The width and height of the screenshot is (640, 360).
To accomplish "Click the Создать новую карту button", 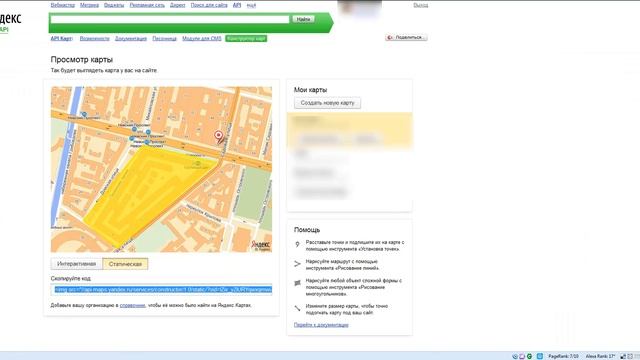I will (327, 103).
